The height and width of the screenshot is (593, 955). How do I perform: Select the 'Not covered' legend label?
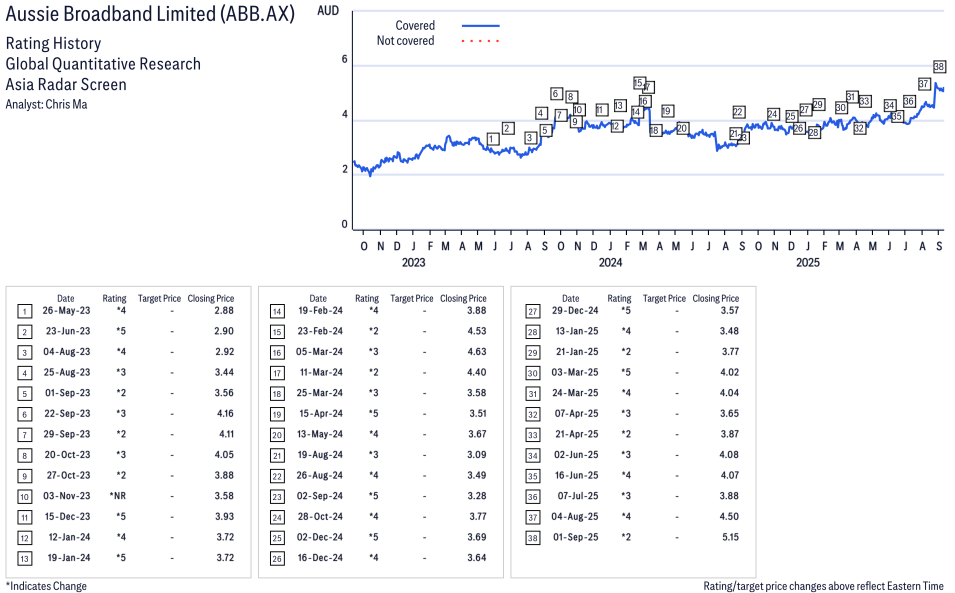406,41
